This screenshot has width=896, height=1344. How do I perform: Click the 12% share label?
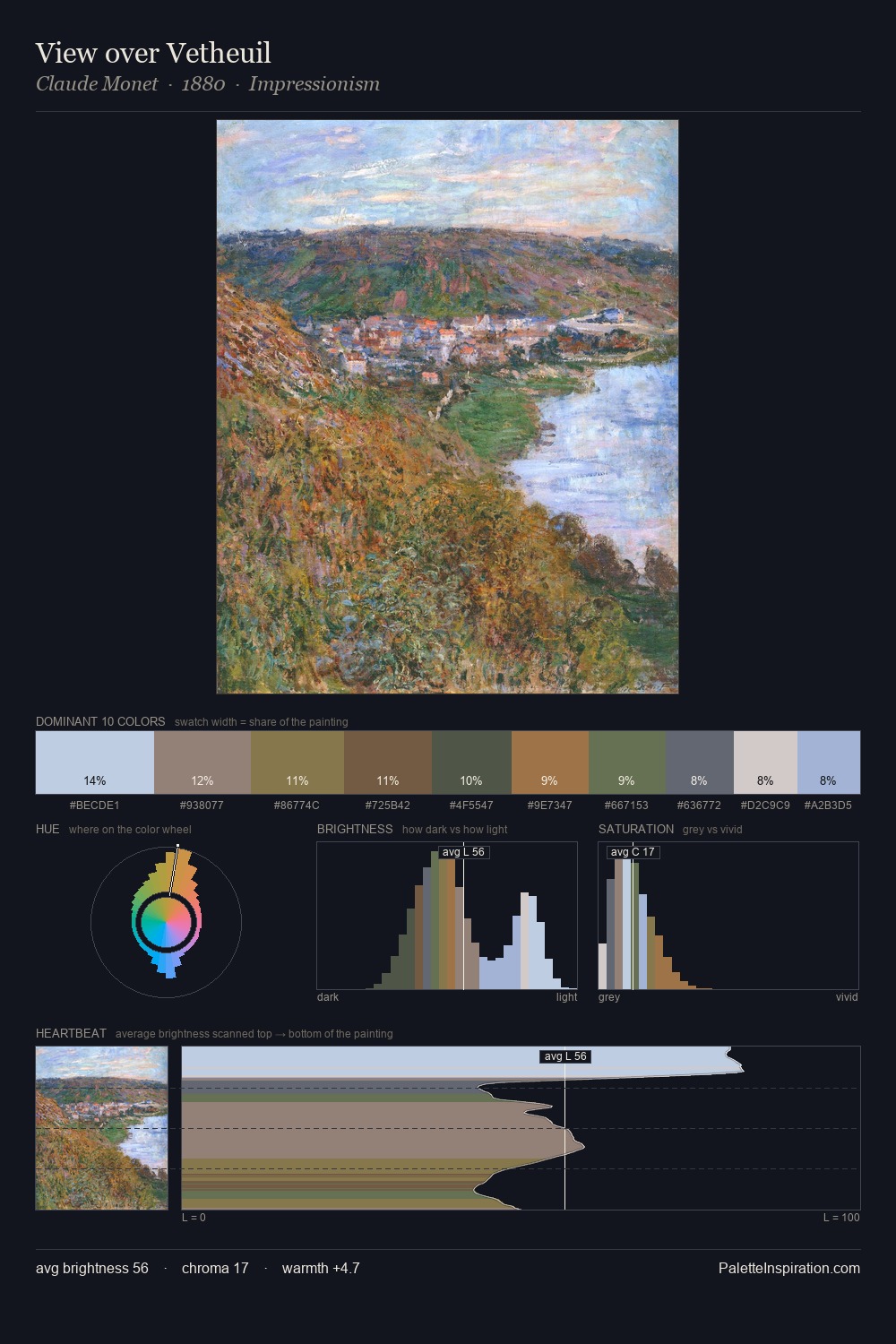pyautogui.click(x=202, y=781)
